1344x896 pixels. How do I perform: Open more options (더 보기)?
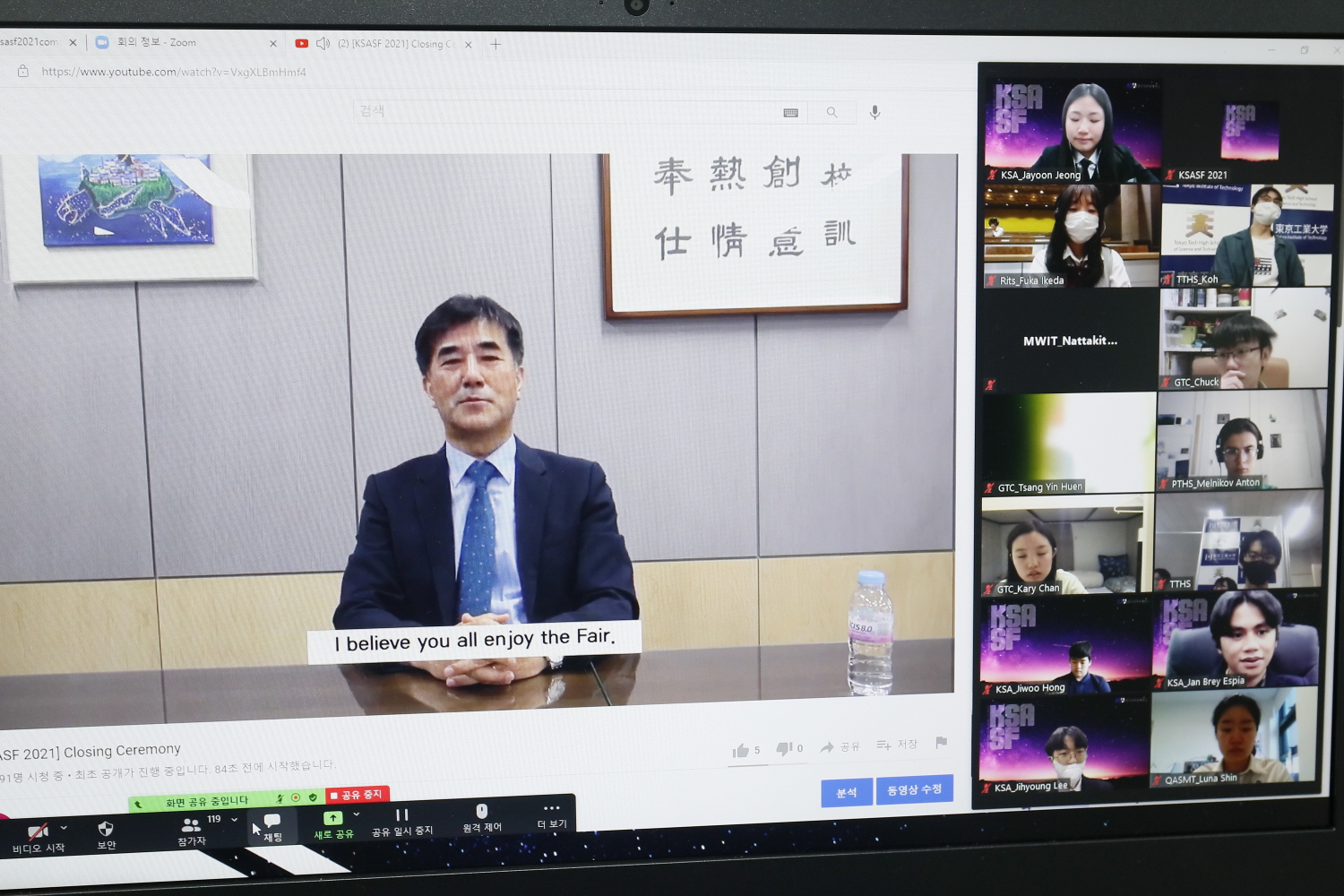(x=552, y=815)
